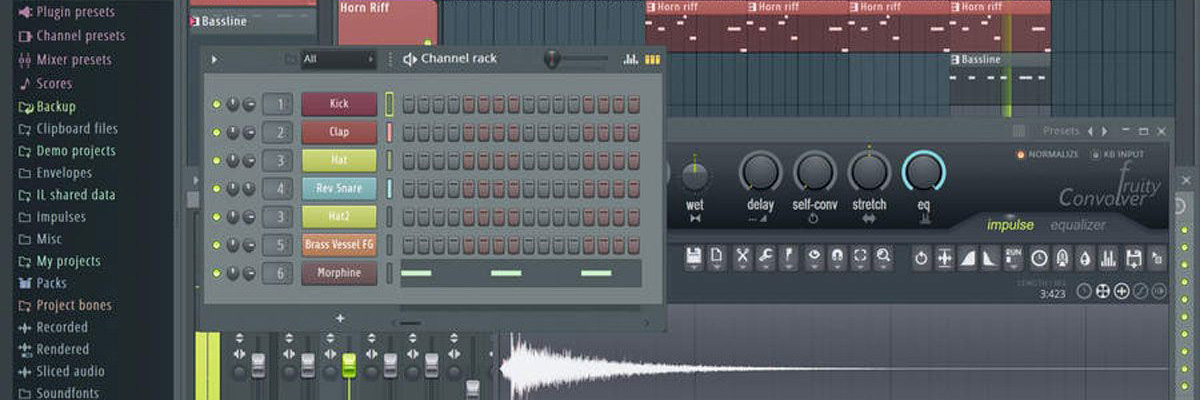The height and width of the screenshot is (400, 1200).
Task: Click the center/normalize crosshair icon in Convolver toolbar
Action: pyautogui.click(x=945, y=258)
